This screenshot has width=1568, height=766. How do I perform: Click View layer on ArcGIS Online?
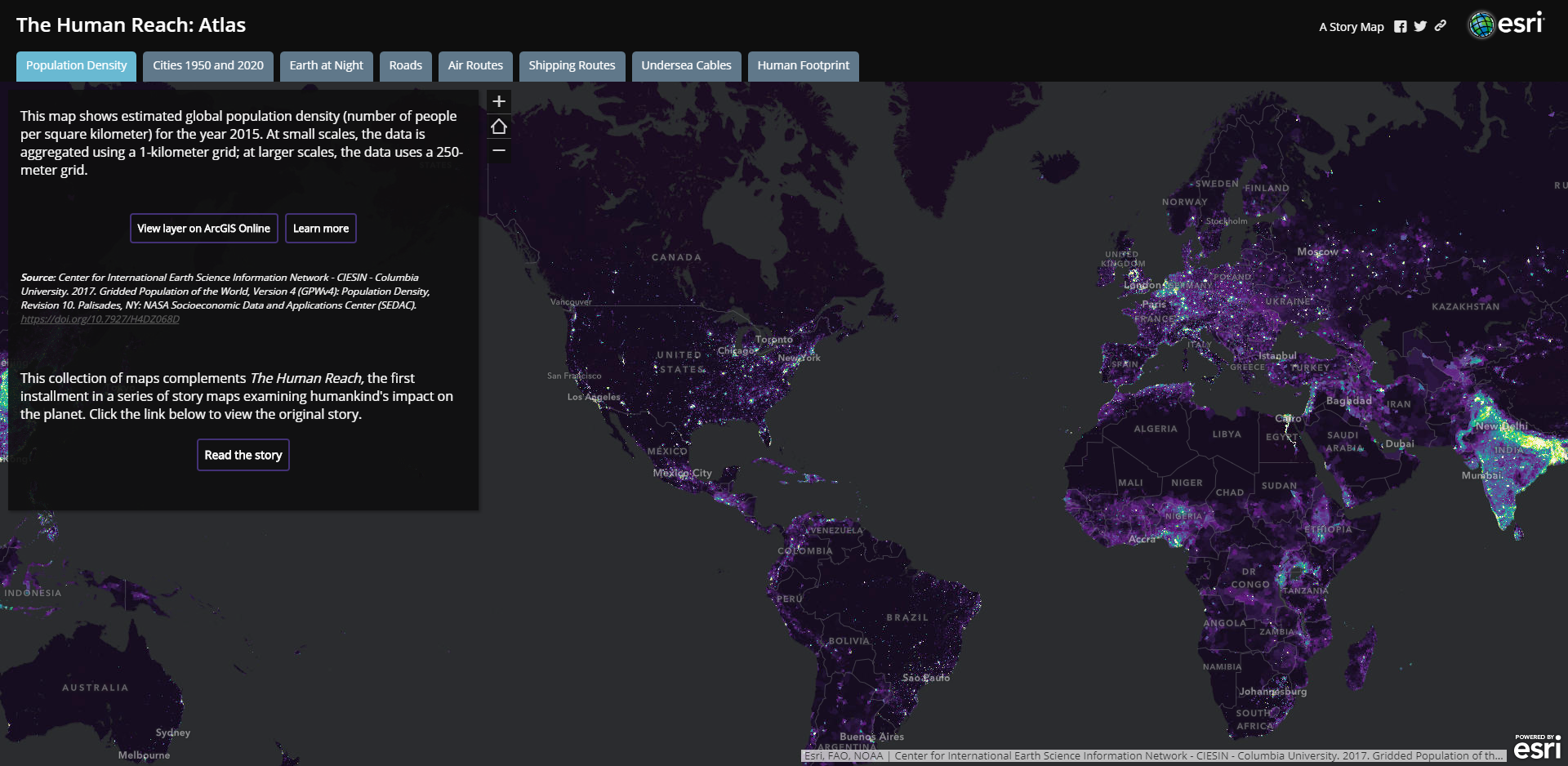point(203,229)
